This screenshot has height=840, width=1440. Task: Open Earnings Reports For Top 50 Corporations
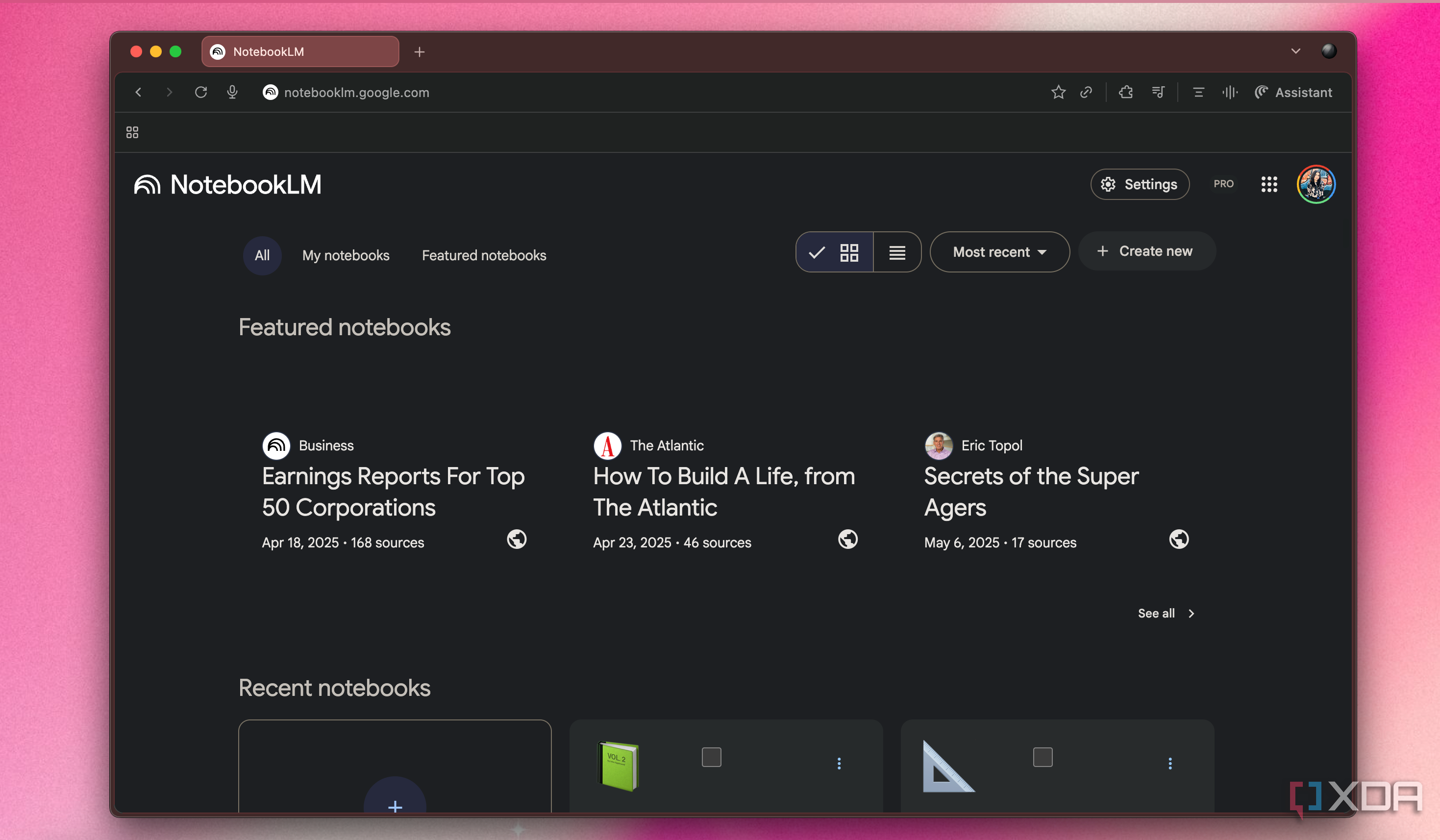394,492
